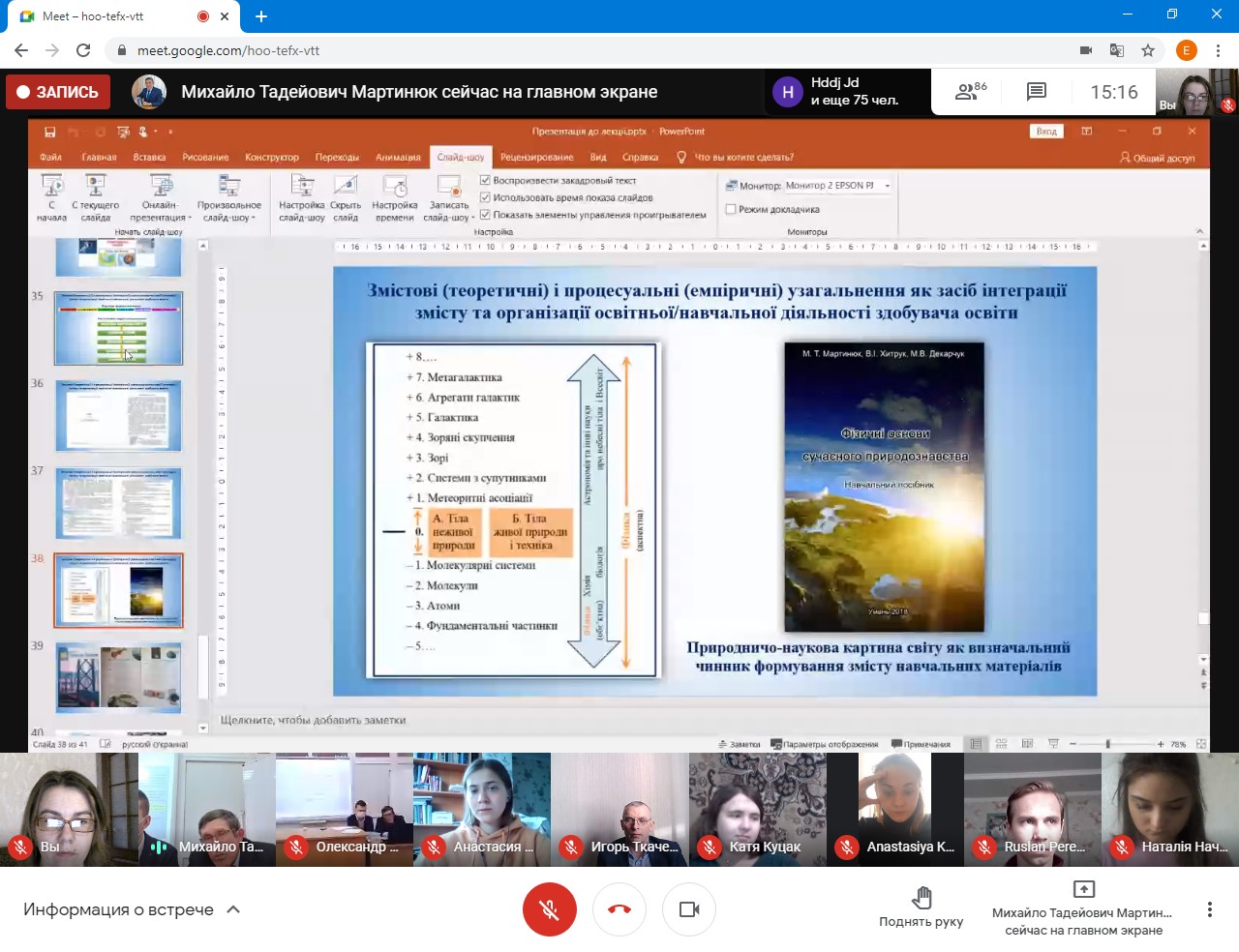
Task: Click the red hang up call button
Action: (x=619, y=909)
